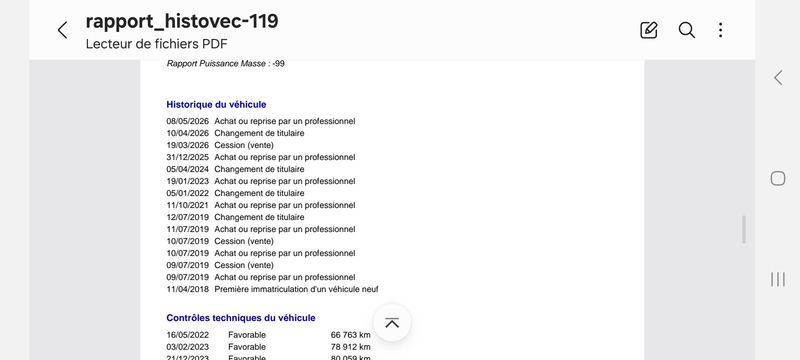Tap the Android back navigation chevron

click(x=778, y=78)
